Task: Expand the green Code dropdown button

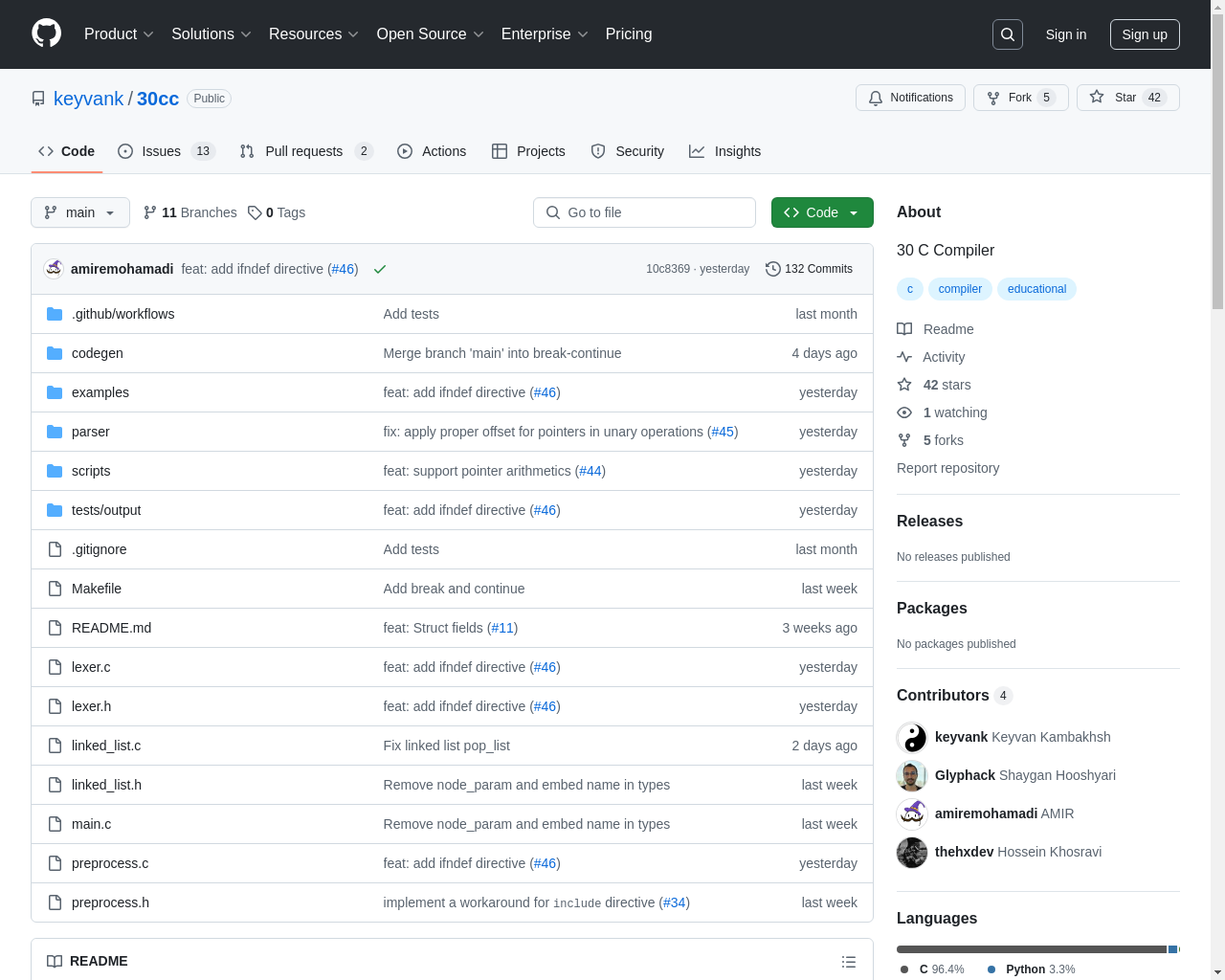Action: (822, 212)
